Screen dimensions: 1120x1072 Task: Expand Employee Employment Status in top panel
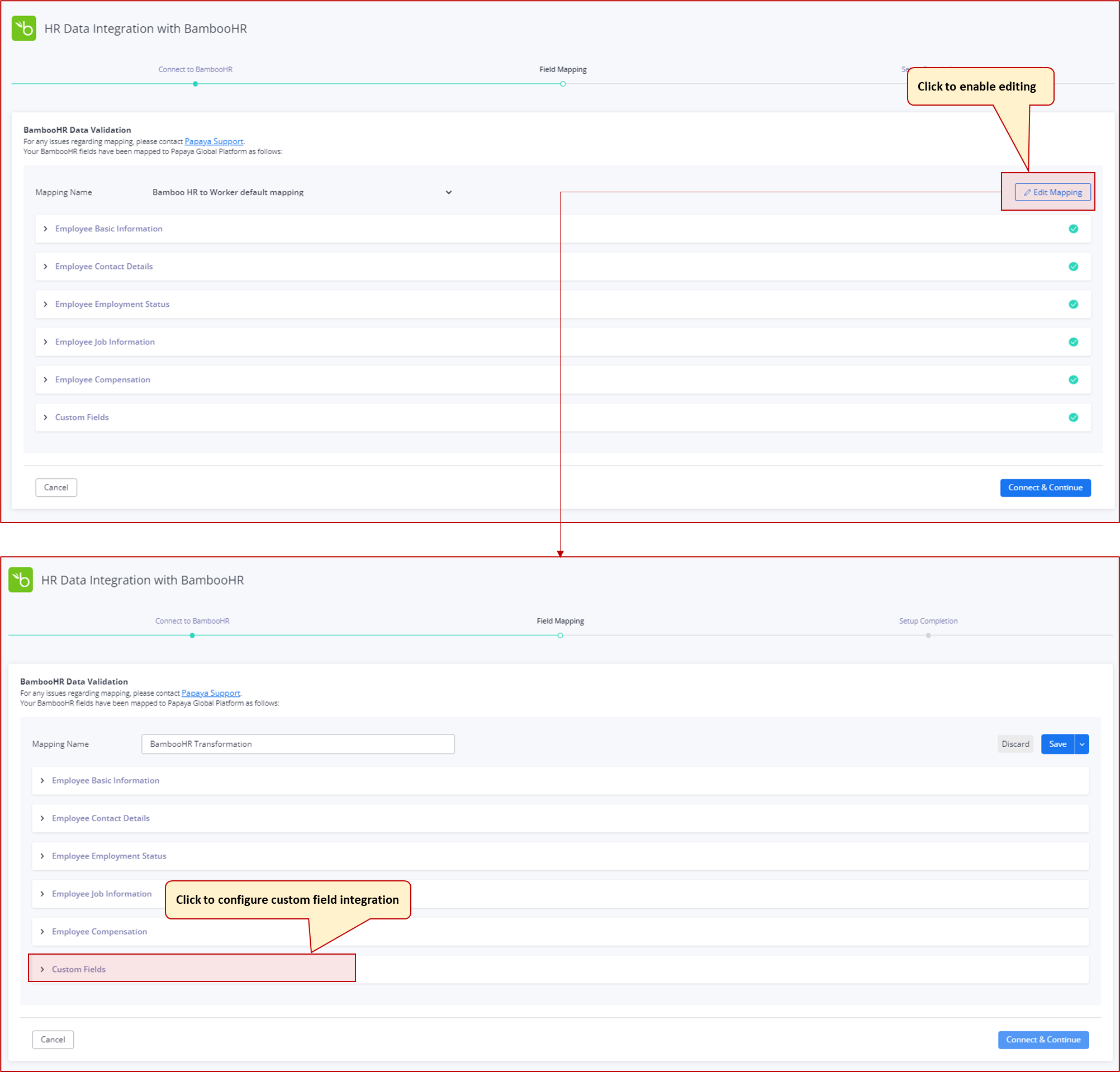pyautogui.click(x=46, y=304)
